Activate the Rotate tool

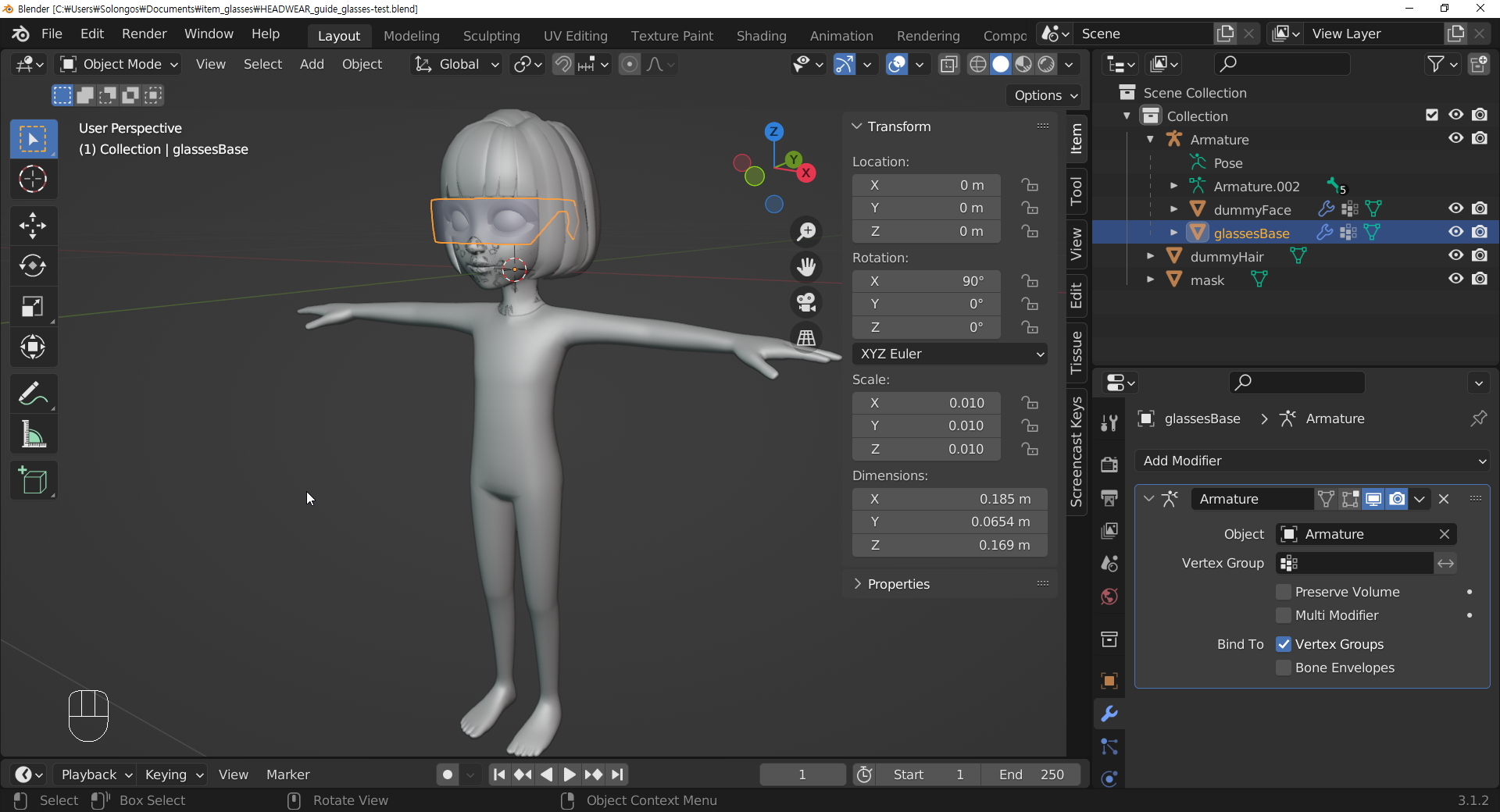33,266
